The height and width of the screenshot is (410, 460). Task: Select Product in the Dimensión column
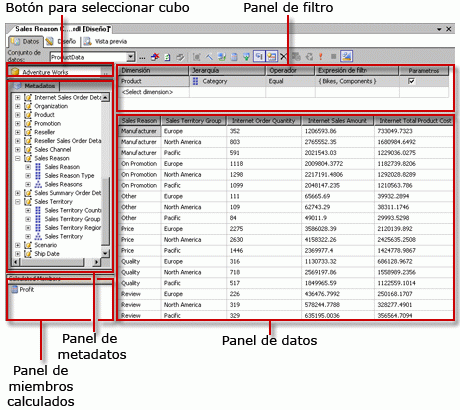click(x=153, y=81)
